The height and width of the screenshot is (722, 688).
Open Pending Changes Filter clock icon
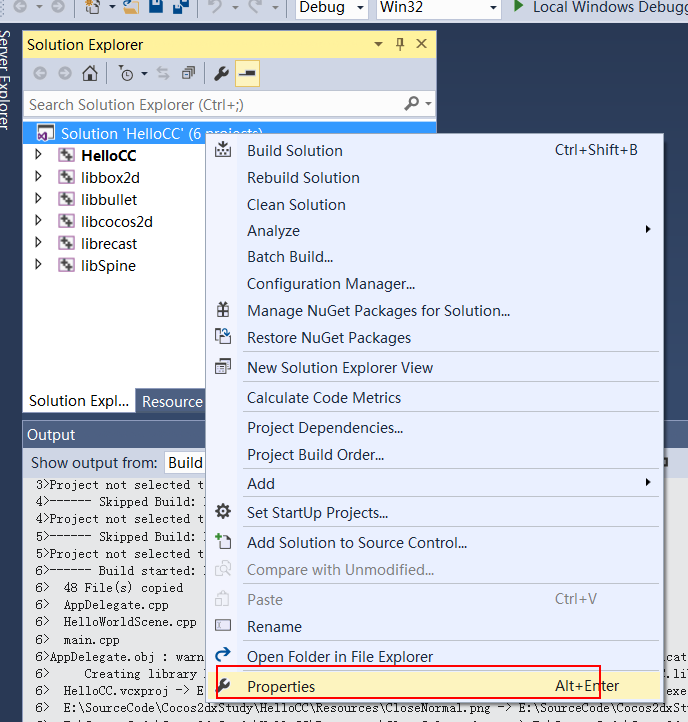pos(126,73)
